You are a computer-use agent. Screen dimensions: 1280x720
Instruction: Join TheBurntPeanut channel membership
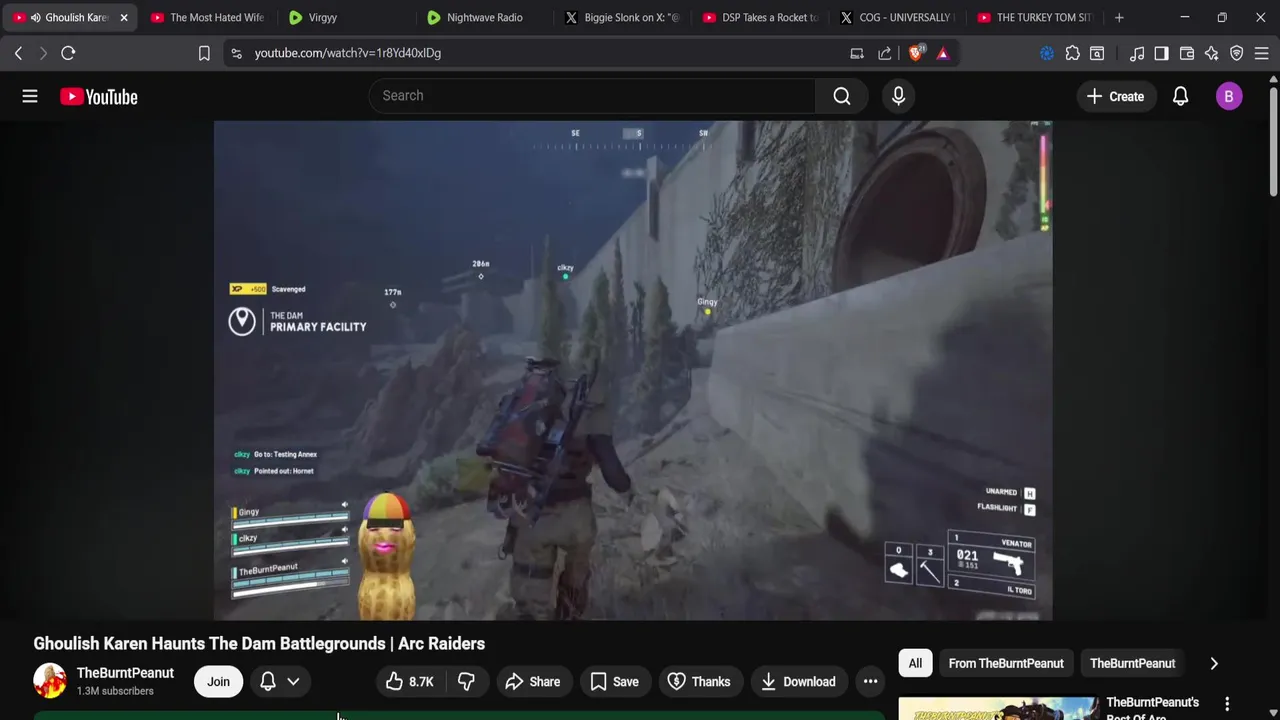click(218, 681)
